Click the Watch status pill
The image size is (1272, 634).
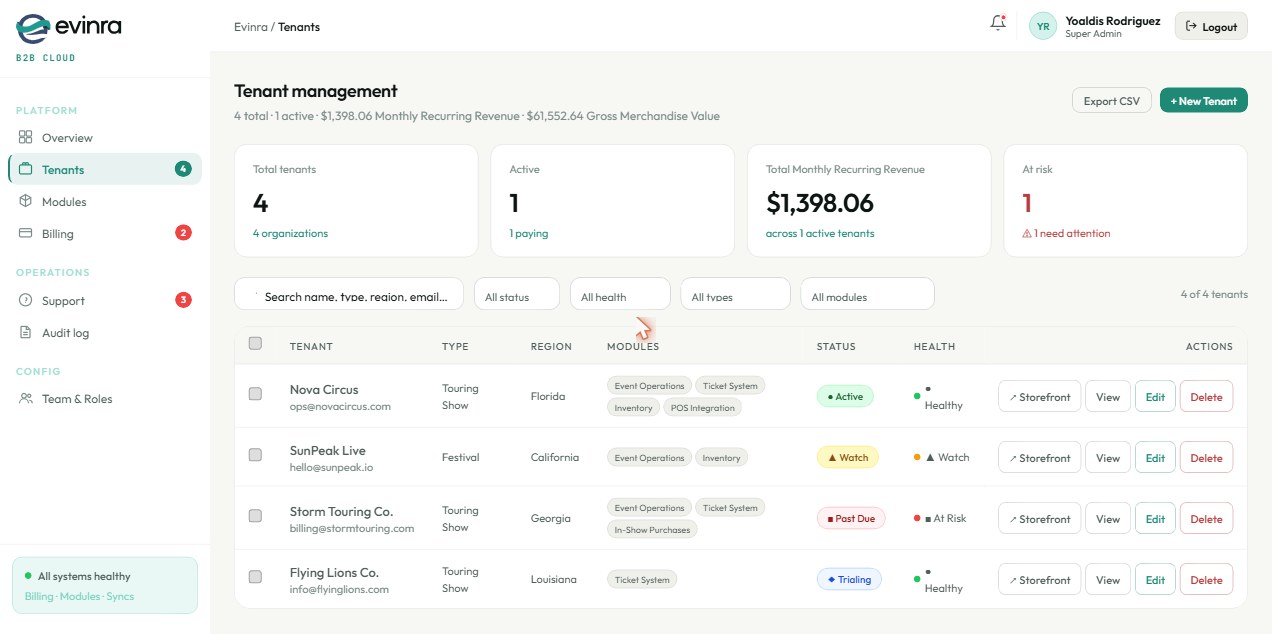point(848,458)
